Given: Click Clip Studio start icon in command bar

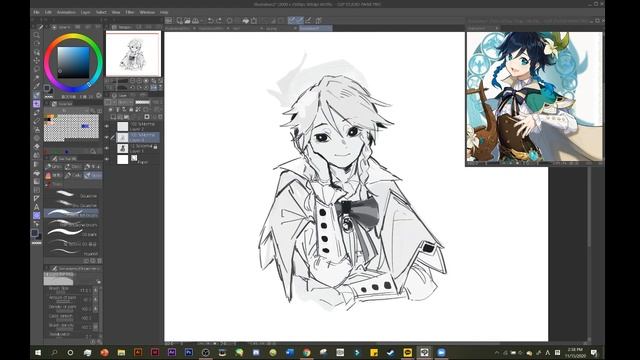Looking at the screenshot, I should (x=169, y=20).
